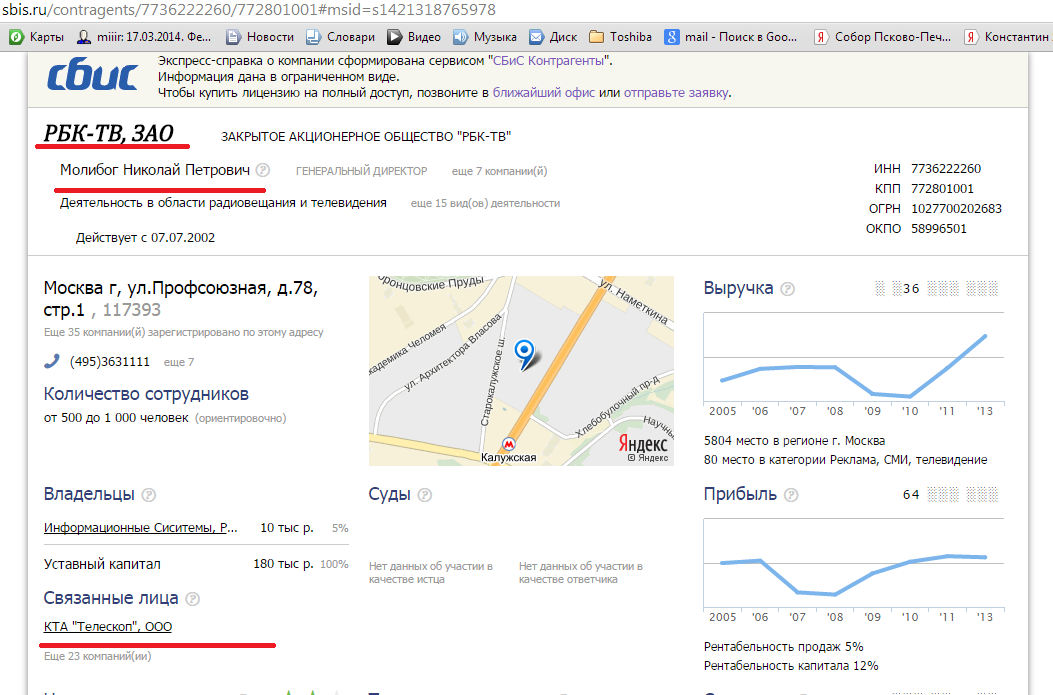Click help icon beside Выручка heading
The width and height of the screenshot is (1053, 695).
click(x=788, y=289)
